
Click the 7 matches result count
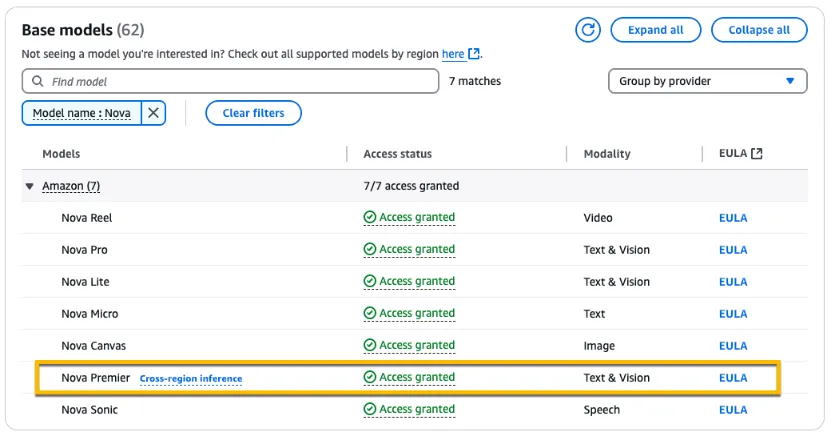click(x=475, y=81)
